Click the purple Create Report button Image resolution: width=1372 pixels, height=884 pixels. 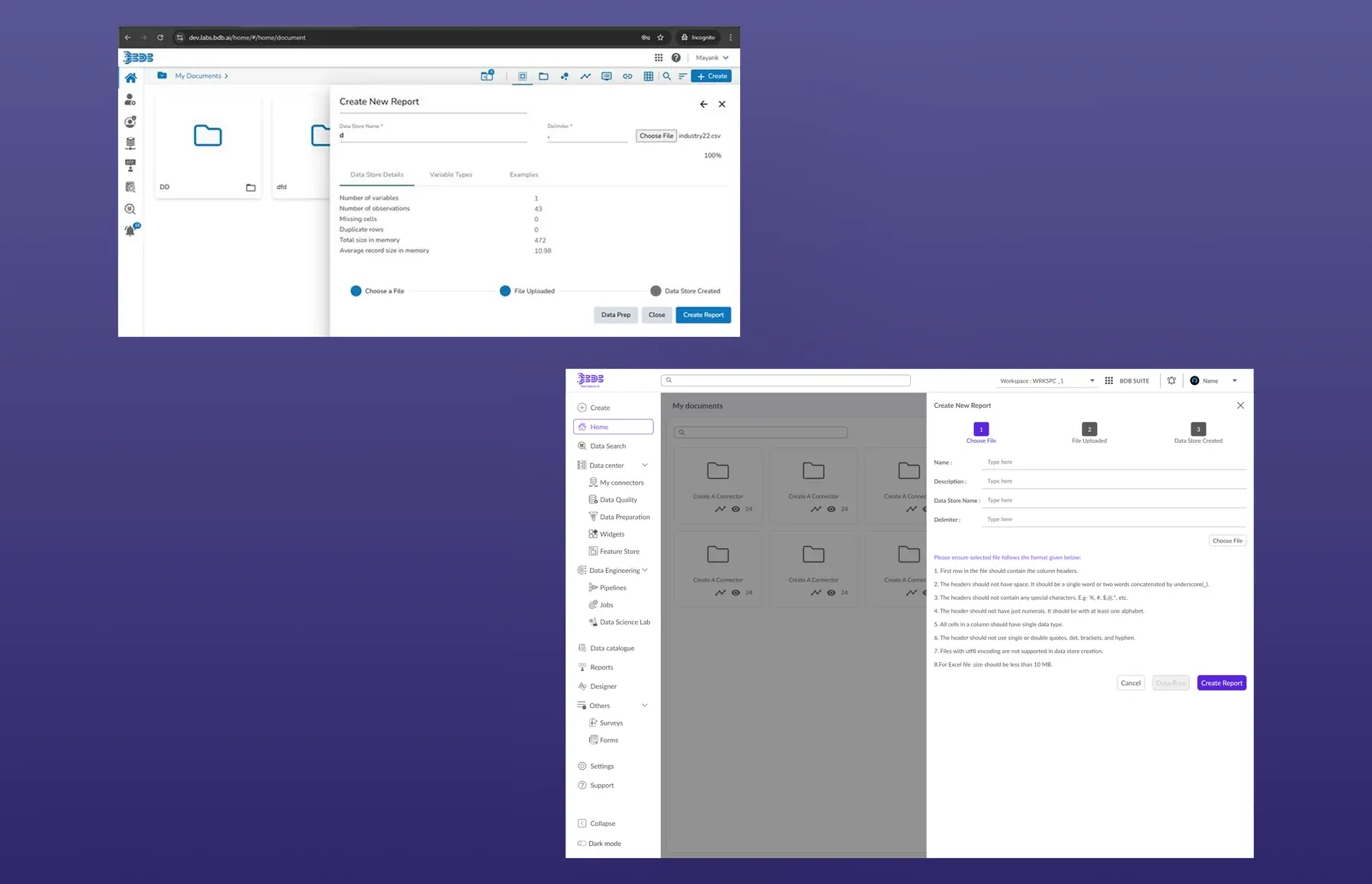[x=1222, y=683]
